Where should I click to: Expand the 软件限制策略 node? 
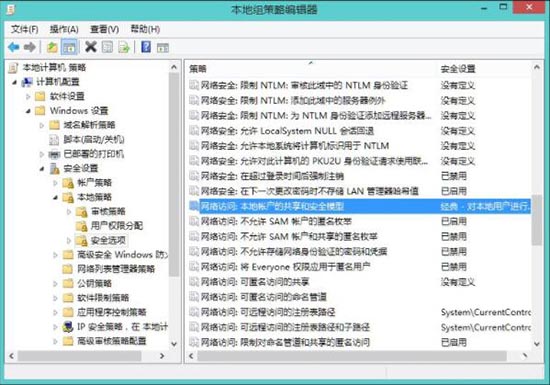point(55,298)
